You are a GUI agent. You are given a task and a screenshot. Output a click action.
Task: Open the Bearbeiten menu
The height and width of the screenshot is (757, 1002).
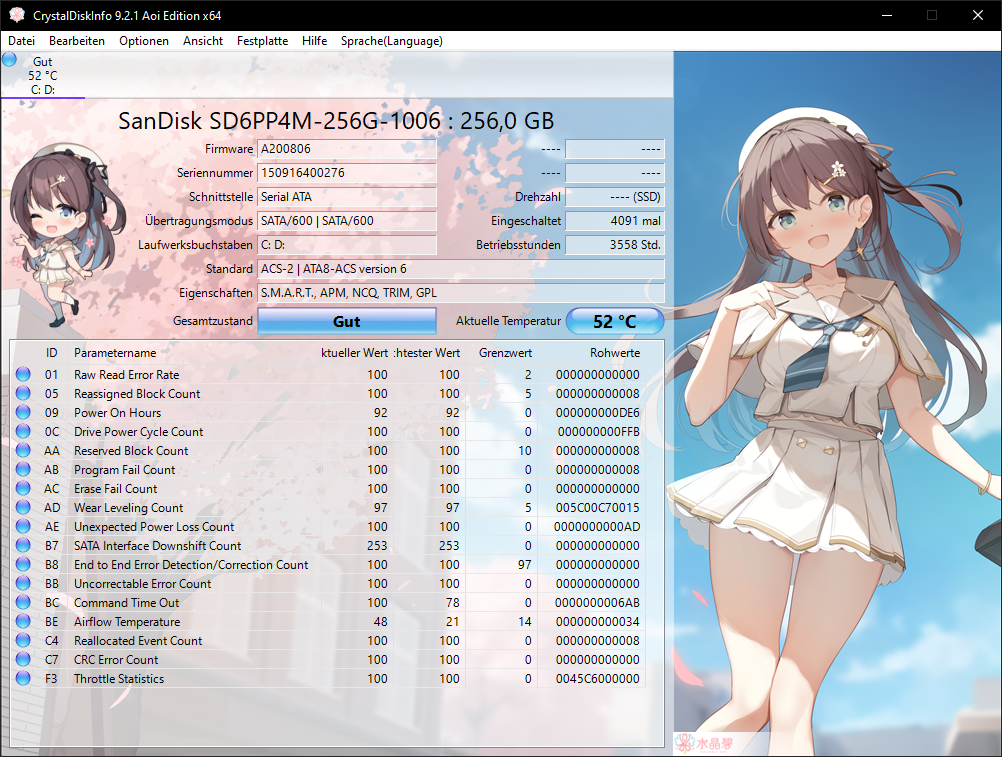click(x=77, y=41)
